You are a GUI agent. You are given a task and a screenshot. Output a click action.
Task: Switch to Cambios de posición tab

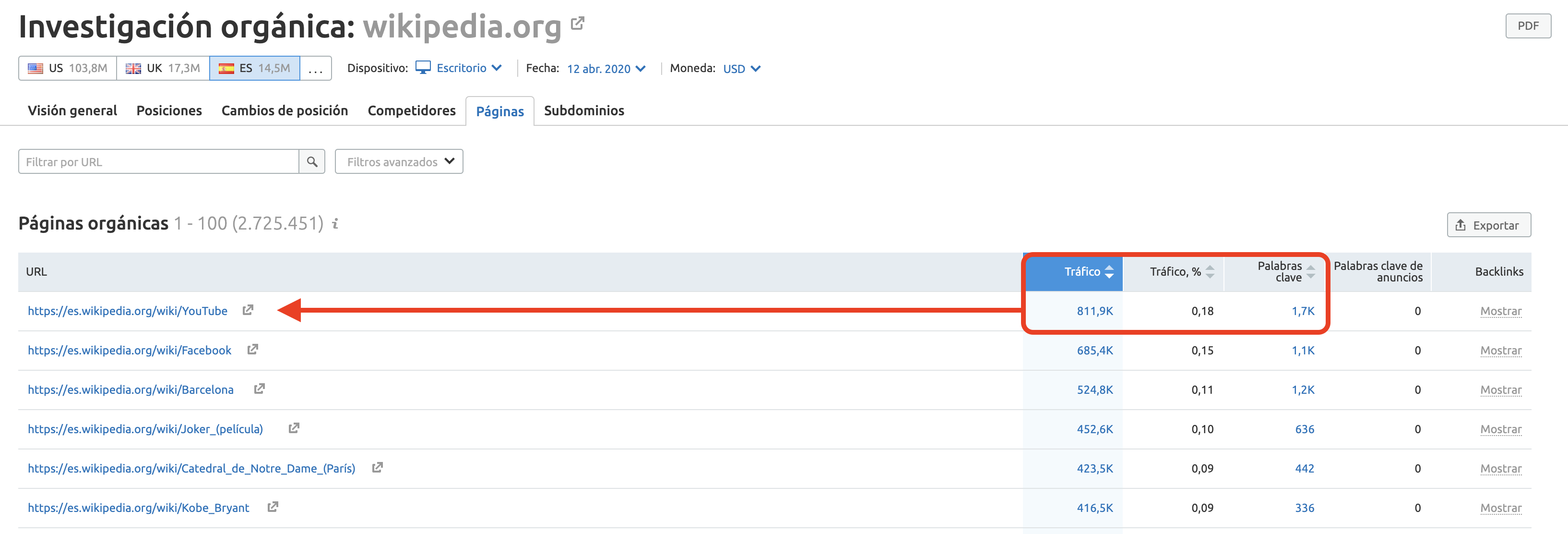click(285, 111)
